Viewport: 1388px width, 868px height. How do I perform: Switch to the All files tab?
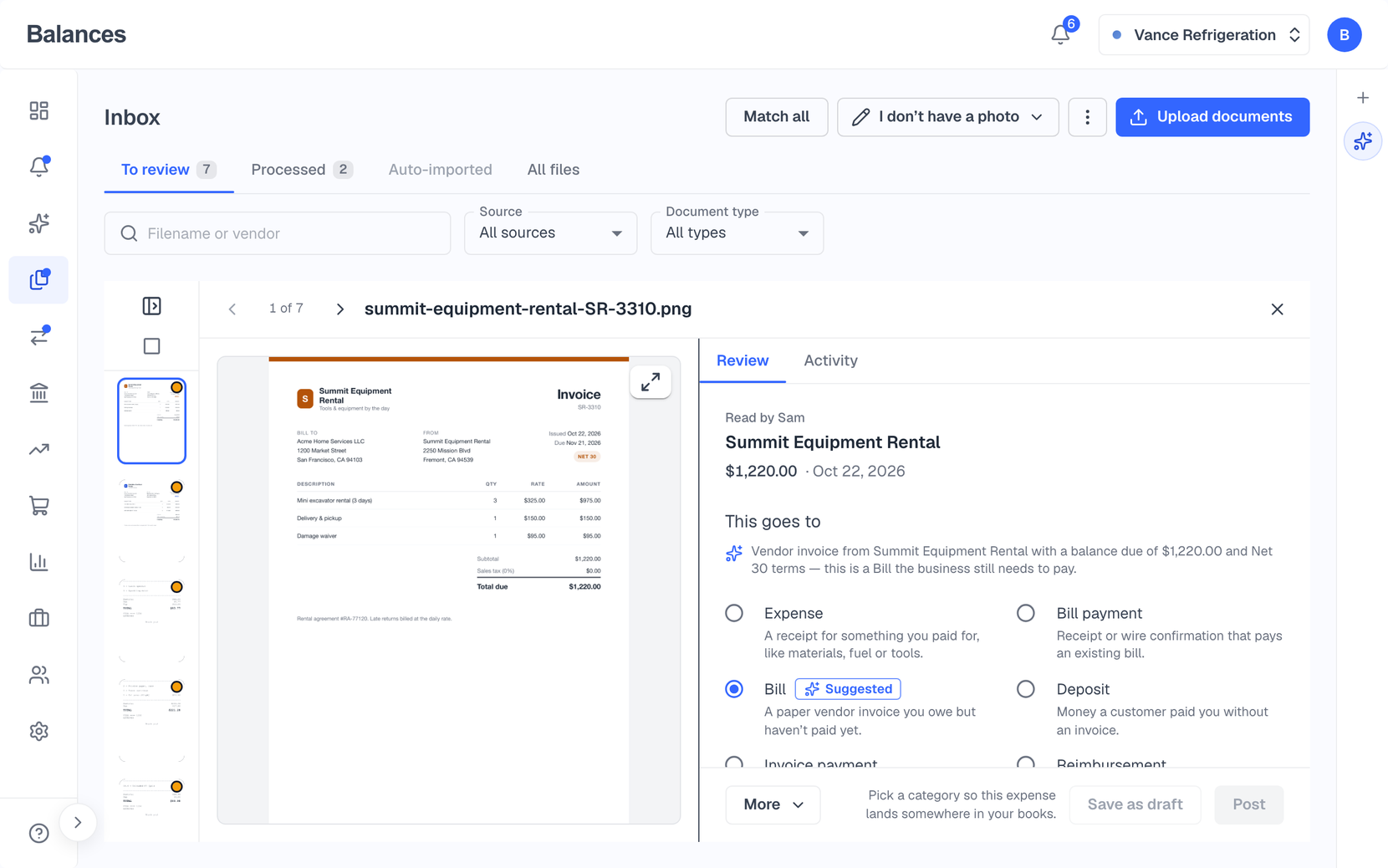coord(554,170)
